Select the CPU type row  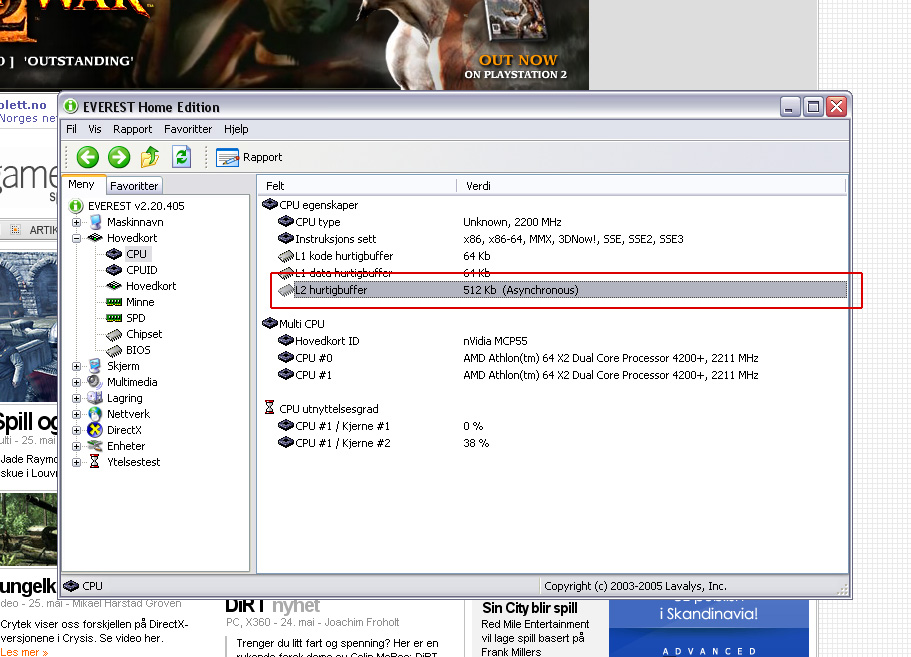click(x=561, y=222)
